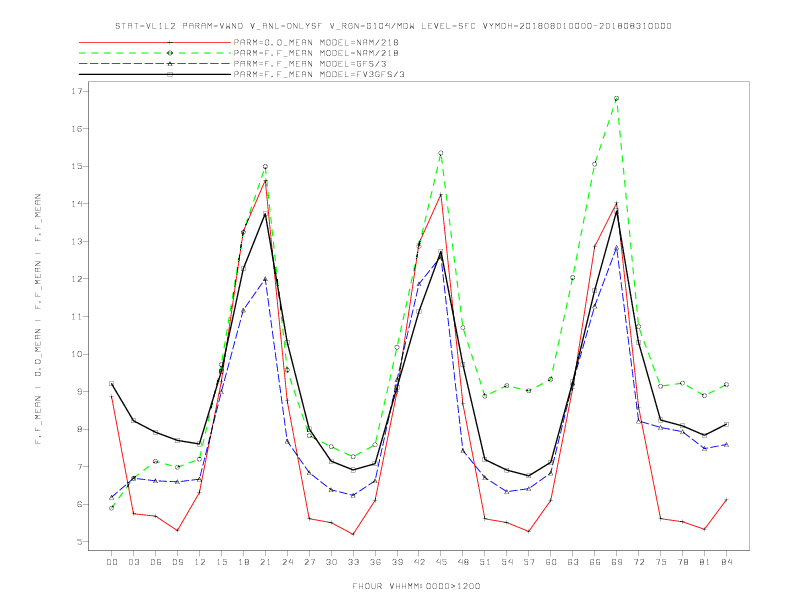Image resolution: width=792 pixels, height=612 pixels.
Task: Click the green curve's highest peak marker at hour 69
Action: point(617,98)
